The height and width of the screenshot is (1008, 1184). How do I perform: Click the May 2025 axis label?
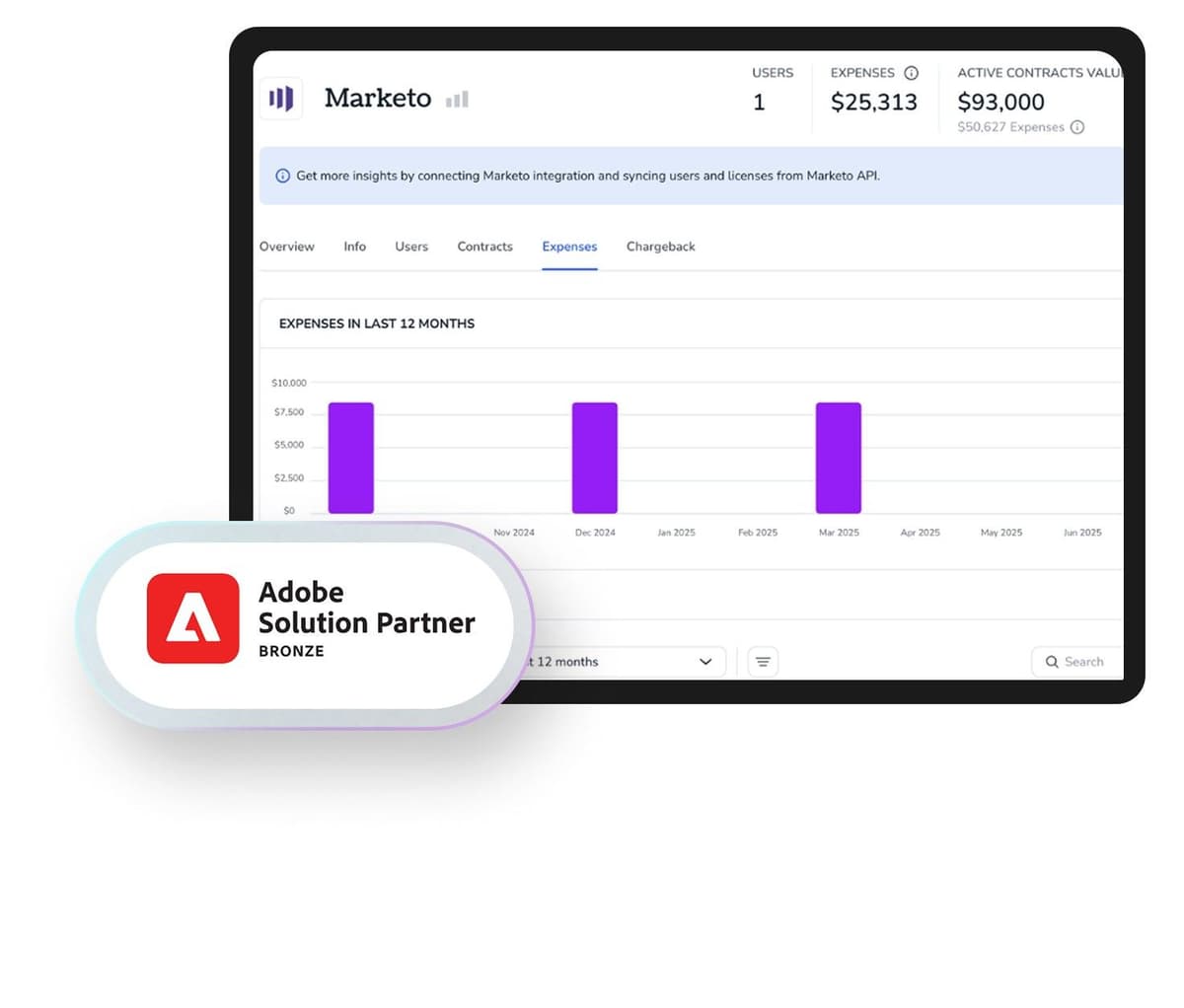tap(1001, 533)
